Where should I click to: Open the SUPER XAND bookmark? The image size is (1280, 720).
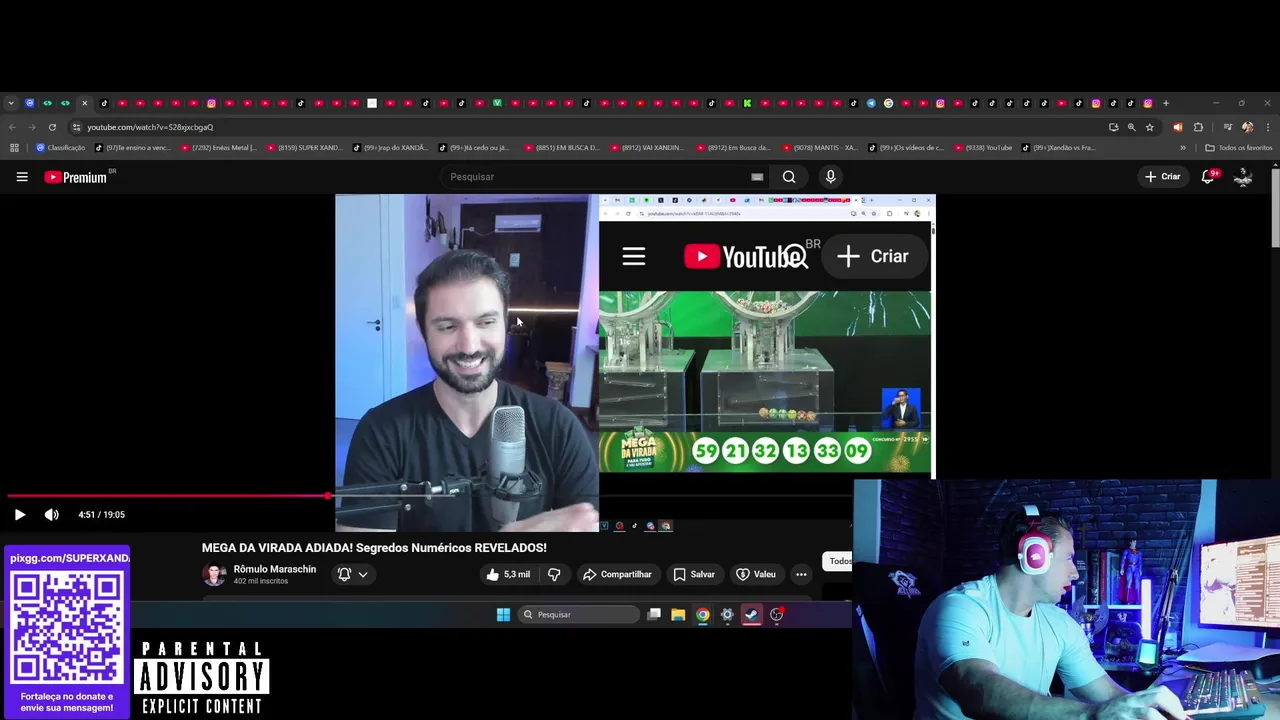[x=305, y=148]
